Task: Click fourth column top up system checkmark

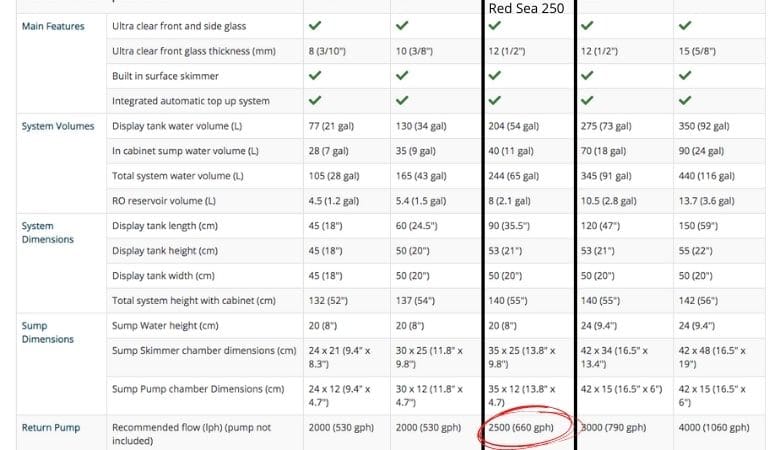Action: coord(587,100)
